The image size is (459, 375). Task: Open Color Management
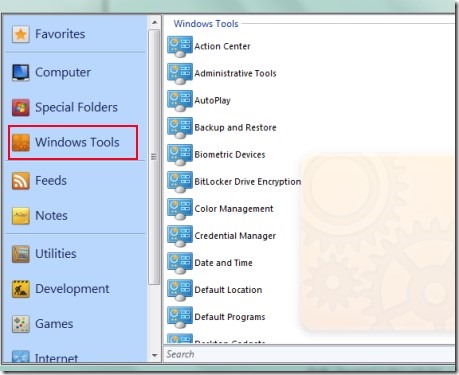(x=234, y=209)
